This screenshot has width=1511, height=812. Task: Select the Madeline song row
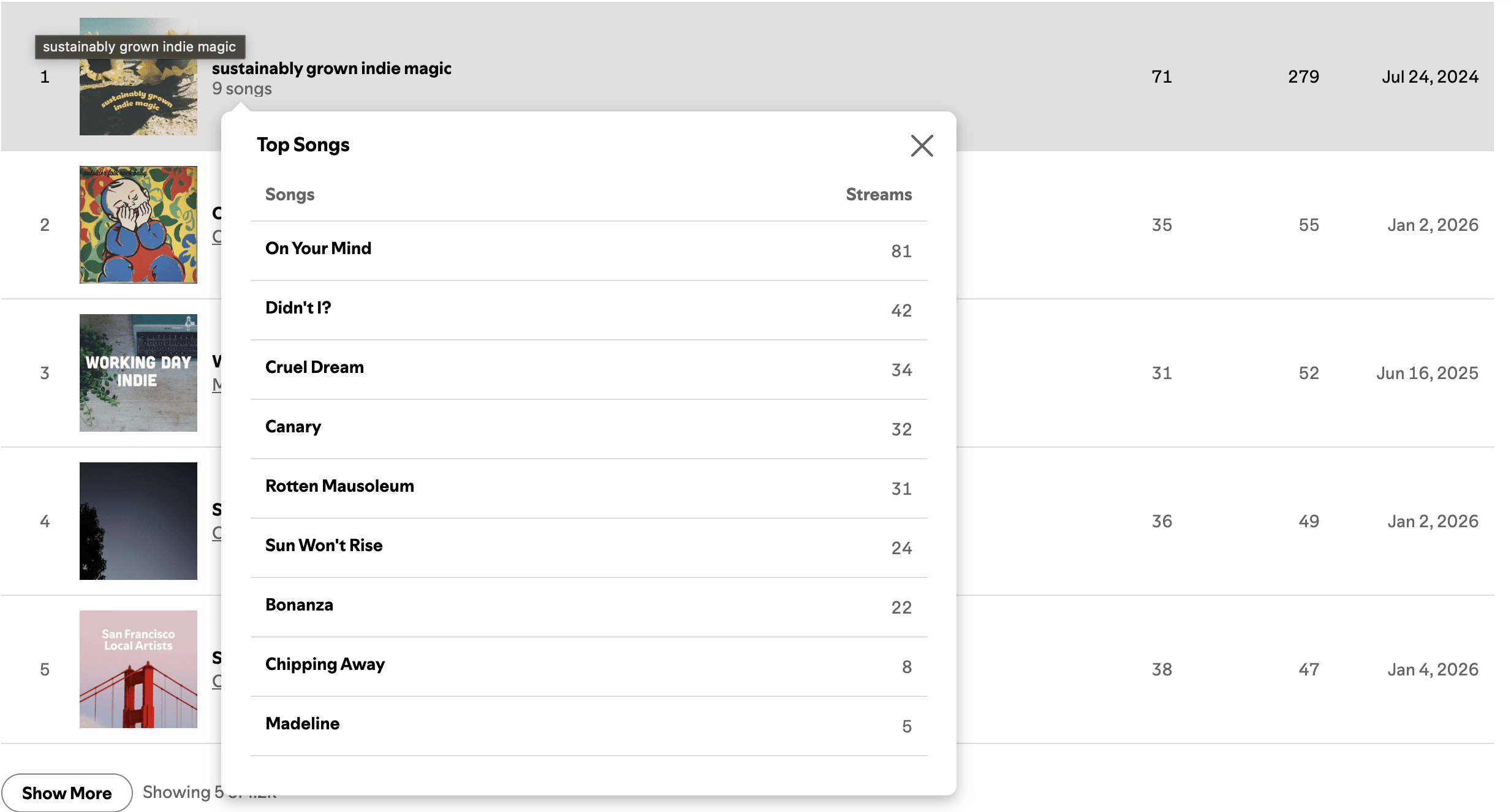pos(302,724)
